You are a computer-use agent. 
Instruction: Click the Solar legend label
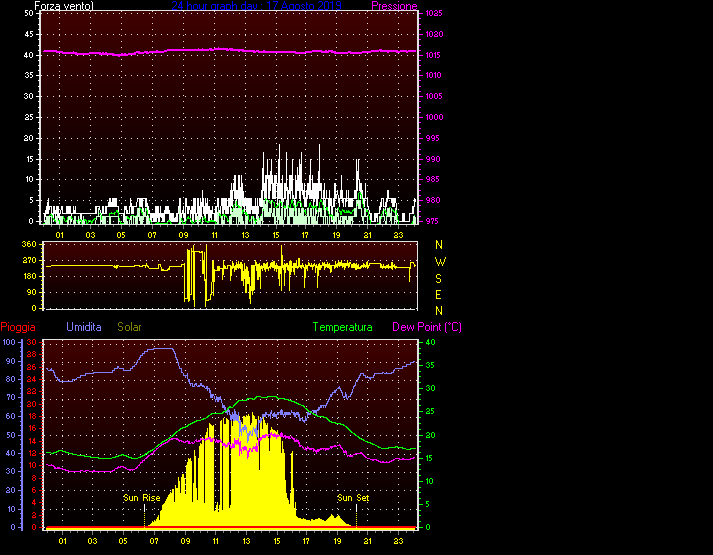coord(131,327)
